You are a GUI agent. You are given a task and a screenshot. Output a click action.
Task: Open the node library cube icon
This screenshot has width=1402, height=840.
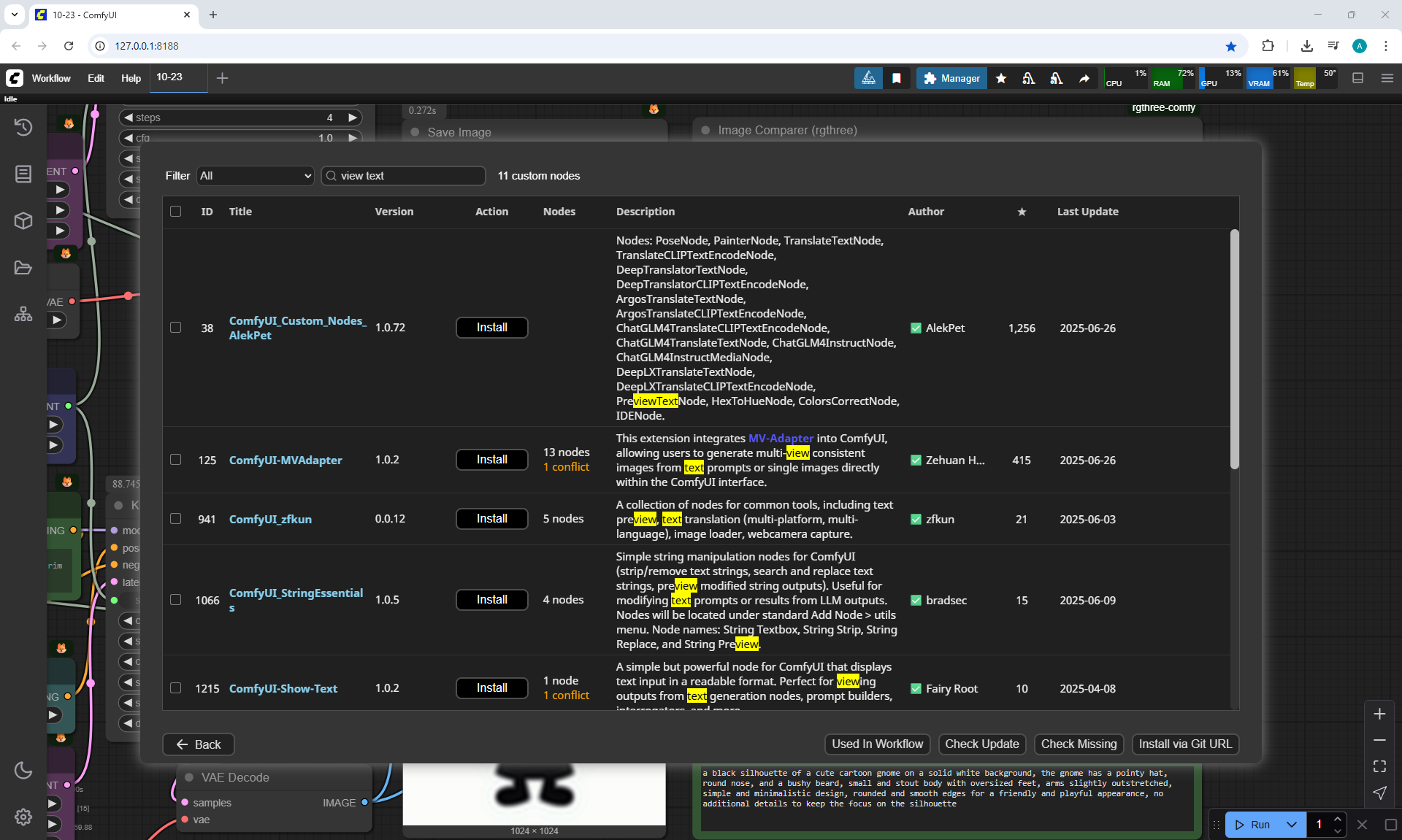pos(23,220)
